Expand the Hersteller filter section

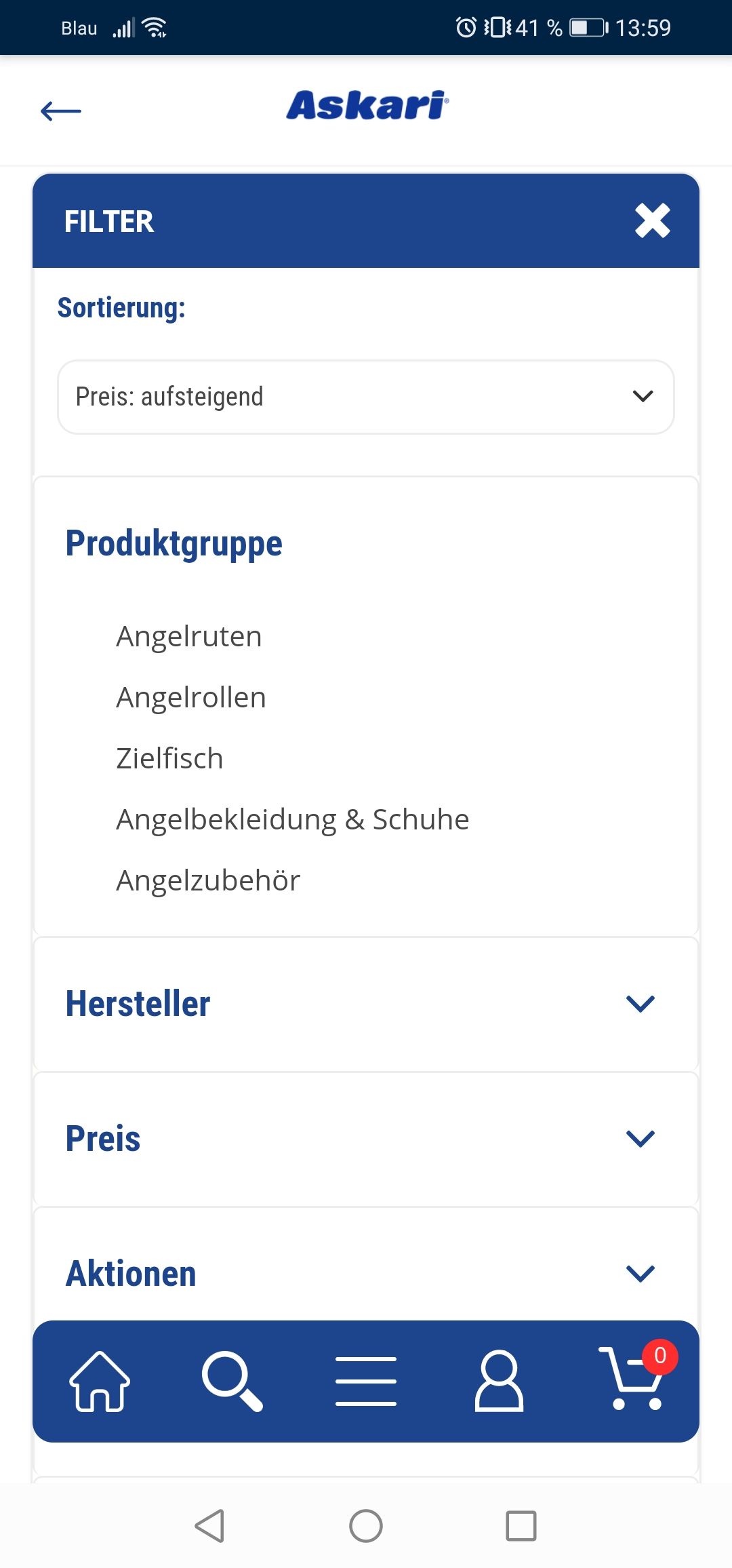tap(366, 1004)
